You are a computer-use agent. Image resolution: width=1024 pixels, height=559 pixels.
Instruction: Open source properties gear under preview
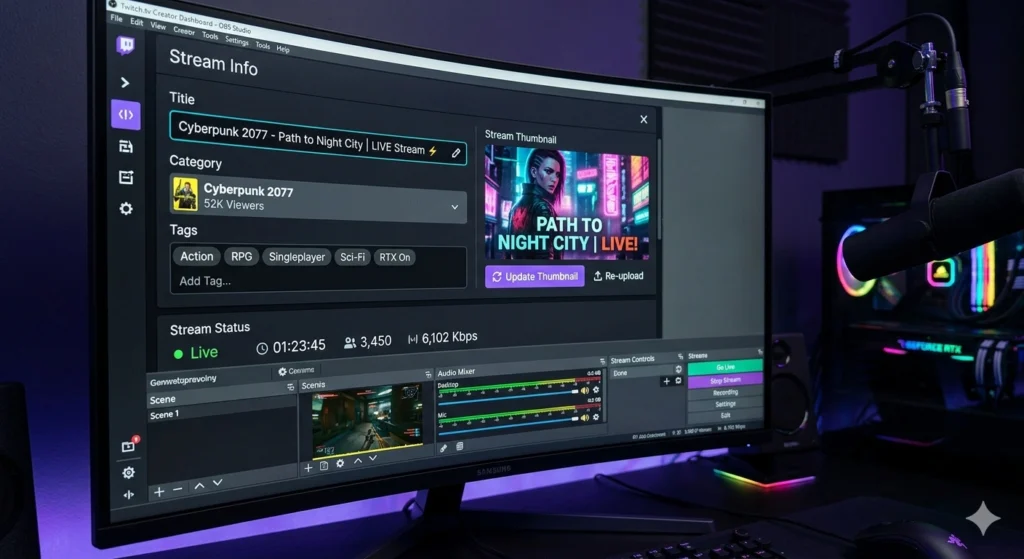pos(340,463)
